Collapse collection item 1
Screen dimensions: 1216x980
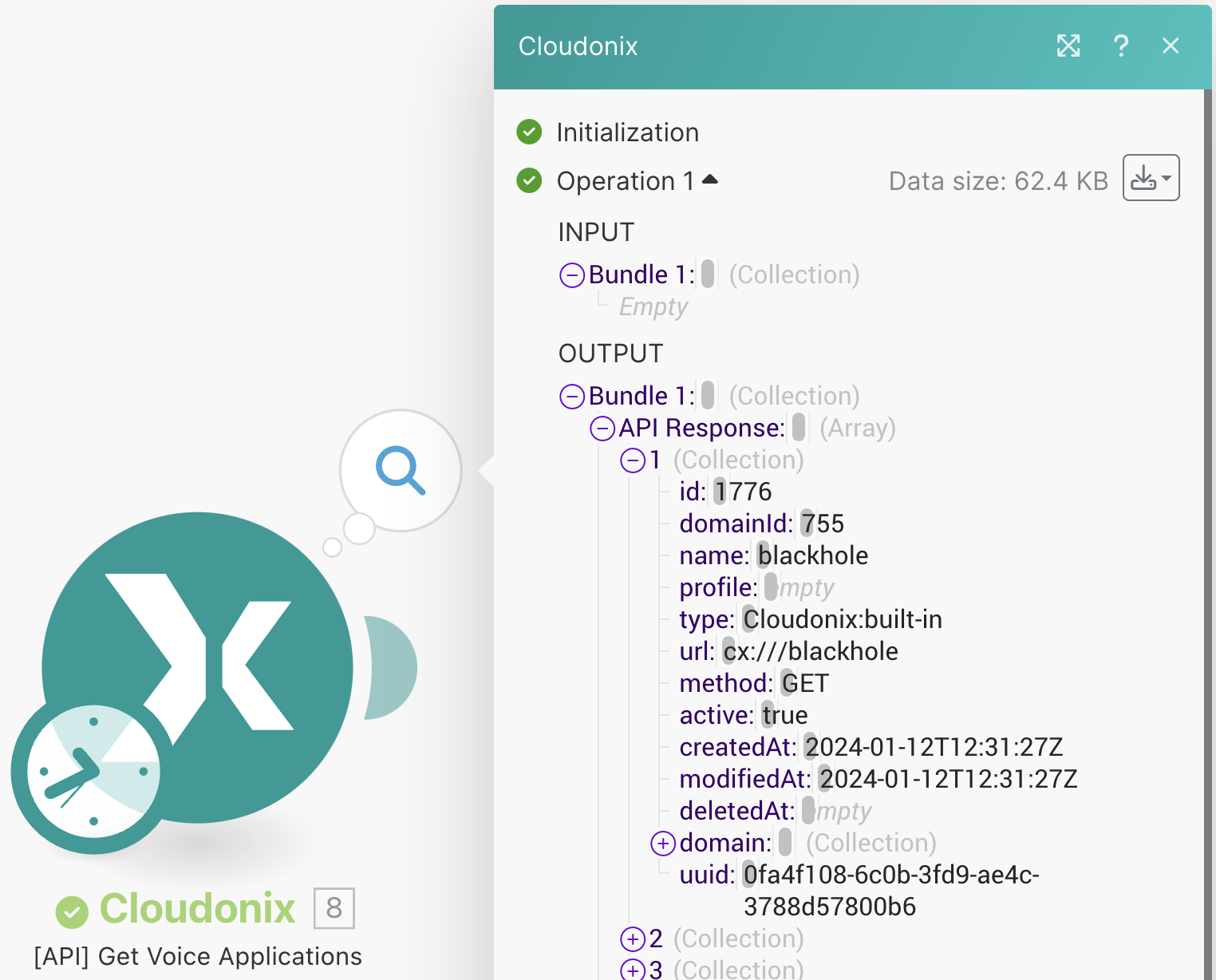[633, 460]
